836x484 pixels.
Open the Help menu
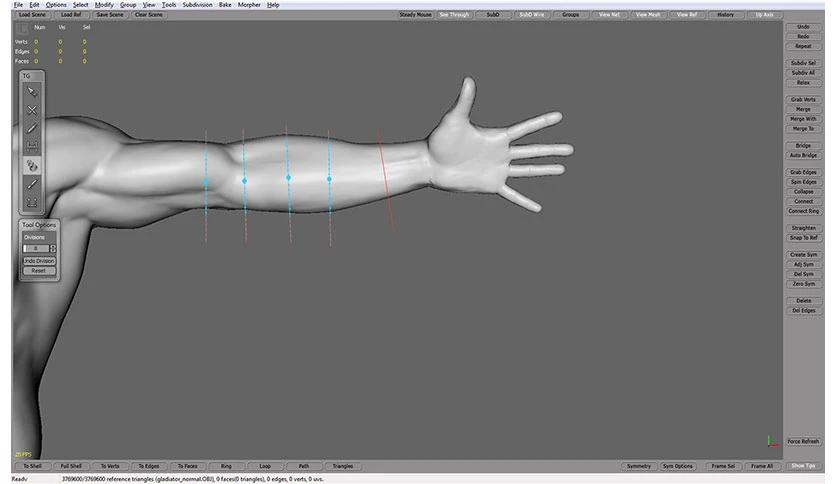pos(273,5)
